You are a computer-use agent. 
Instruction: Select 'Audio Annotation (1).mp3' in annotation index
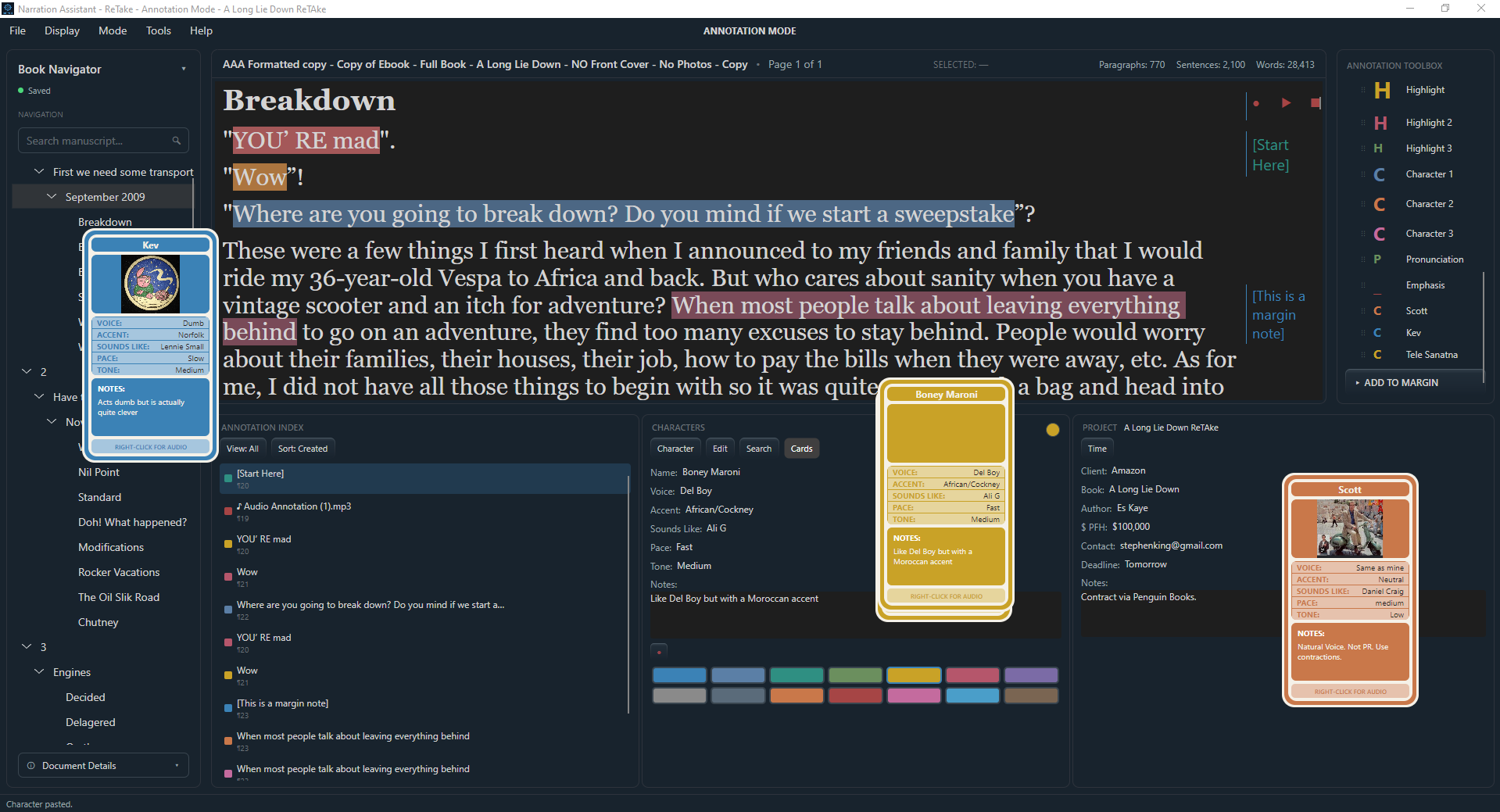[425, 511]
